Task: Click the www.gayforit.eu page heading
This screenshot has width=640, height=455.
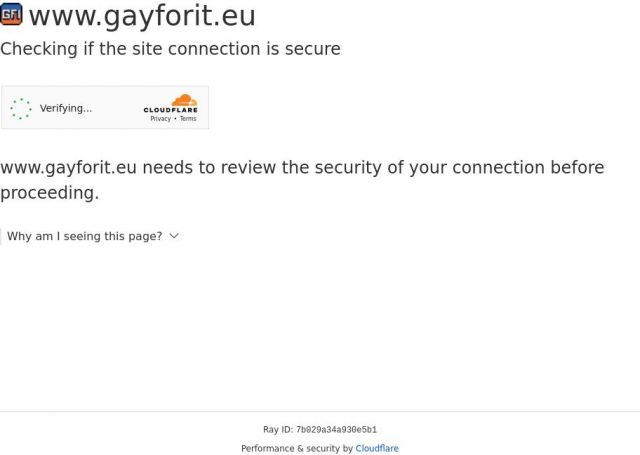Action: coord(142,16)
